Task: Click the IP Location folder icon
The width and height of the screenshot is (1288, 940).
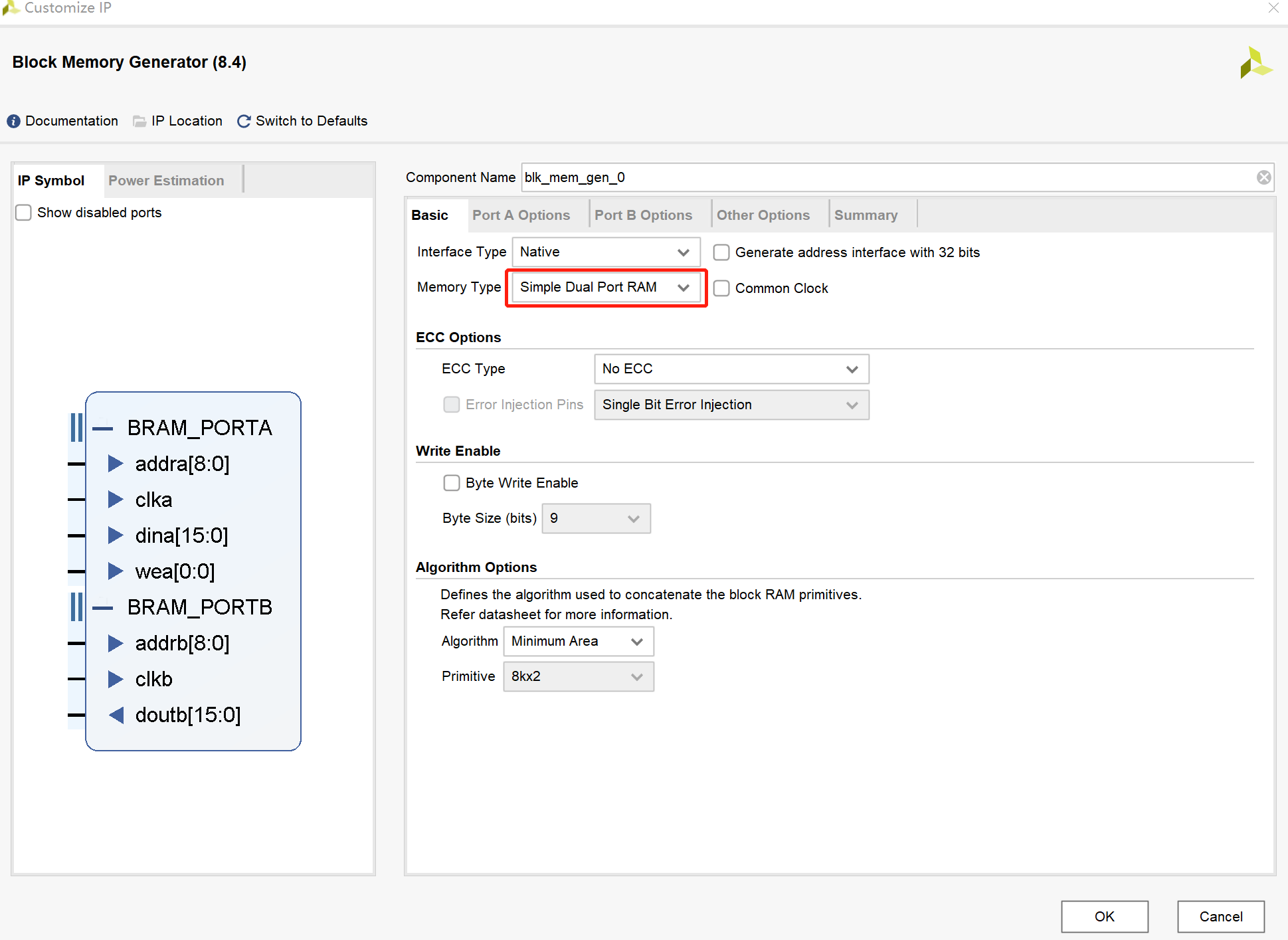Action: coord(139,121)
